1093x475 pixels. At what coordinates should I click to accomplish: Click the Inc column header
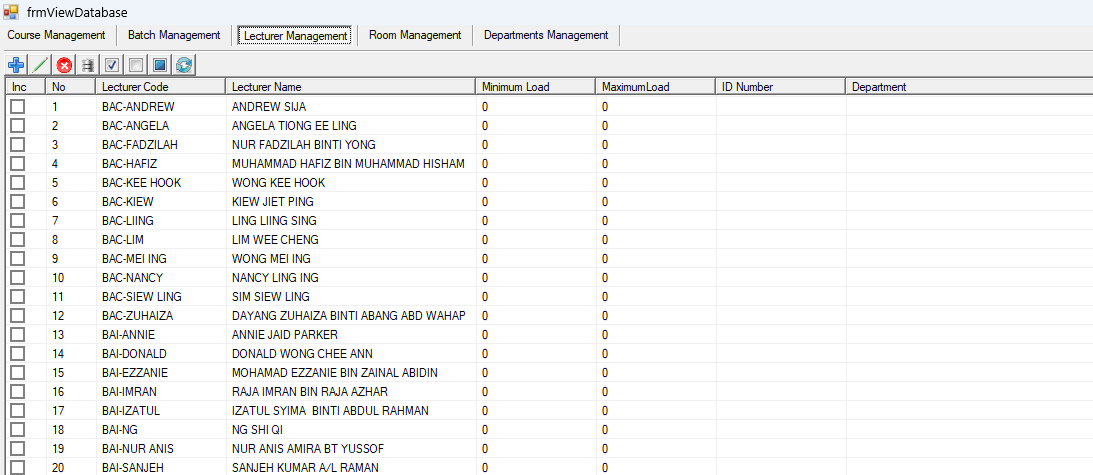pyautogui.click(x=26, y=87)
